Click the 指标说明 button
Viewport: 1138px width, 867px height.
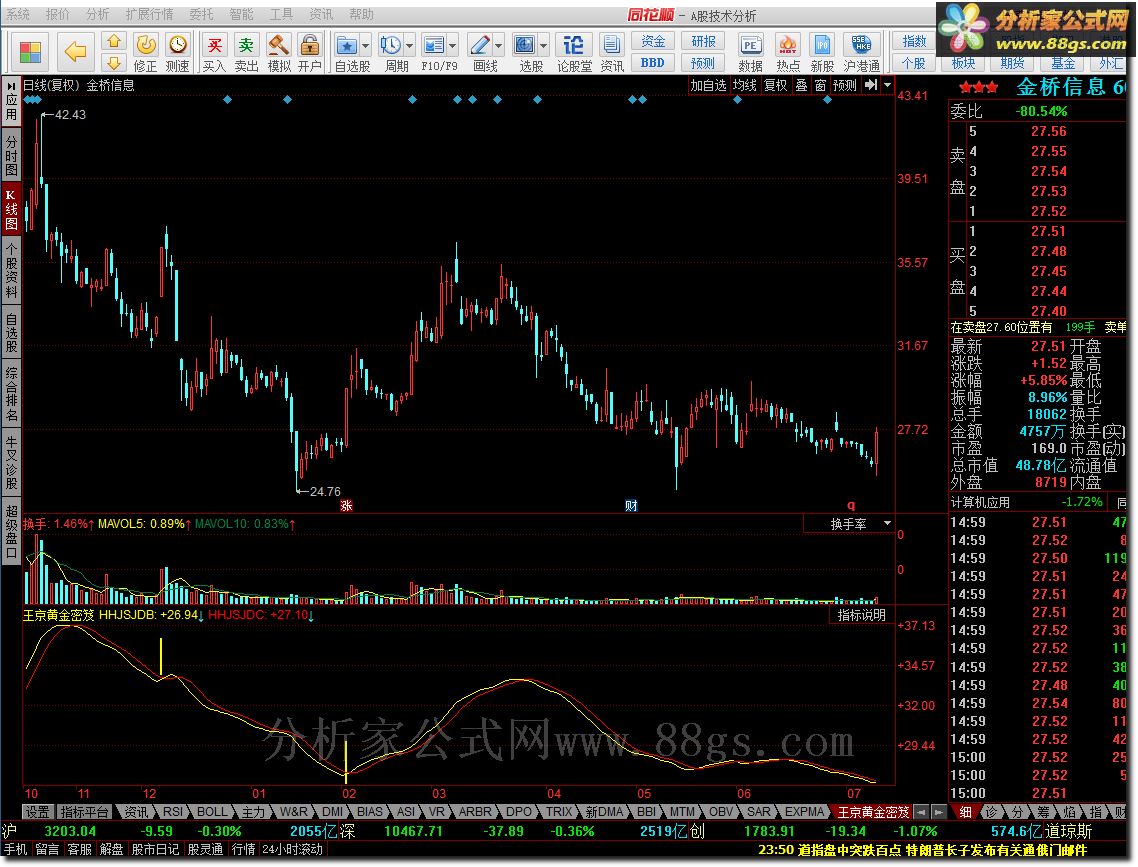861,615
